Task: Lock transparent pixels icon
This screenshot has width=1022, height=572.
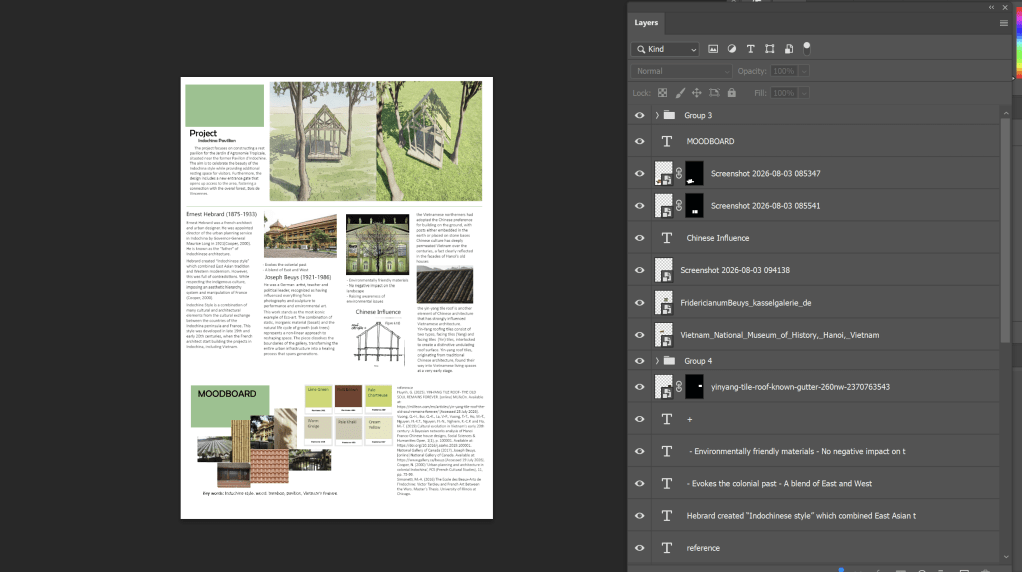Action: point(662,93)
